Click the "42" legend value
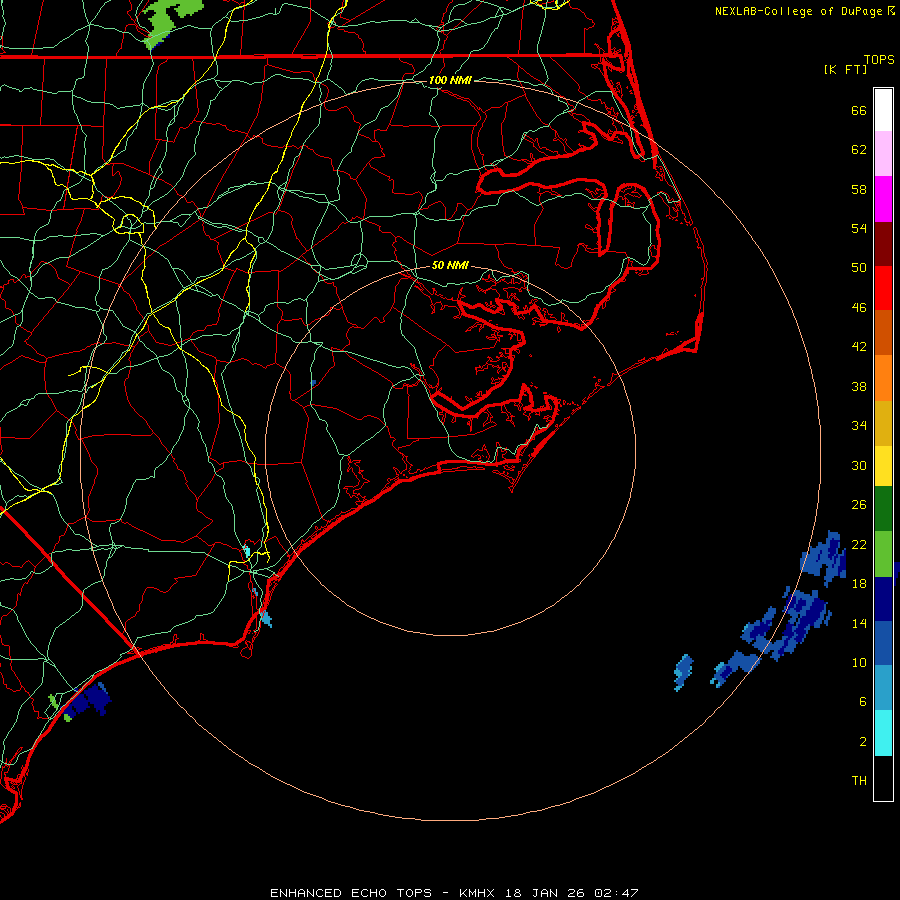The width and height of the screenshot is (900, 900). coord(859,347)
